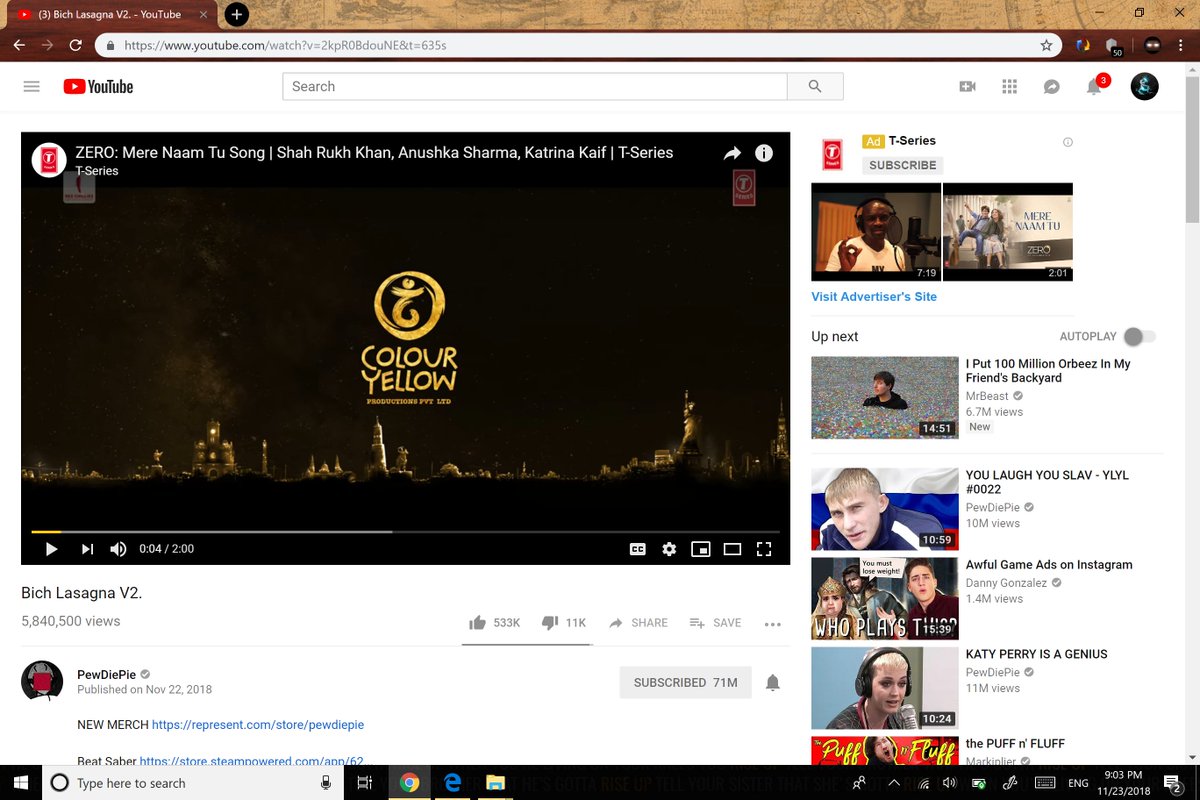
Task: Open the upload video camera icon
Action: [x=967, y=87]
